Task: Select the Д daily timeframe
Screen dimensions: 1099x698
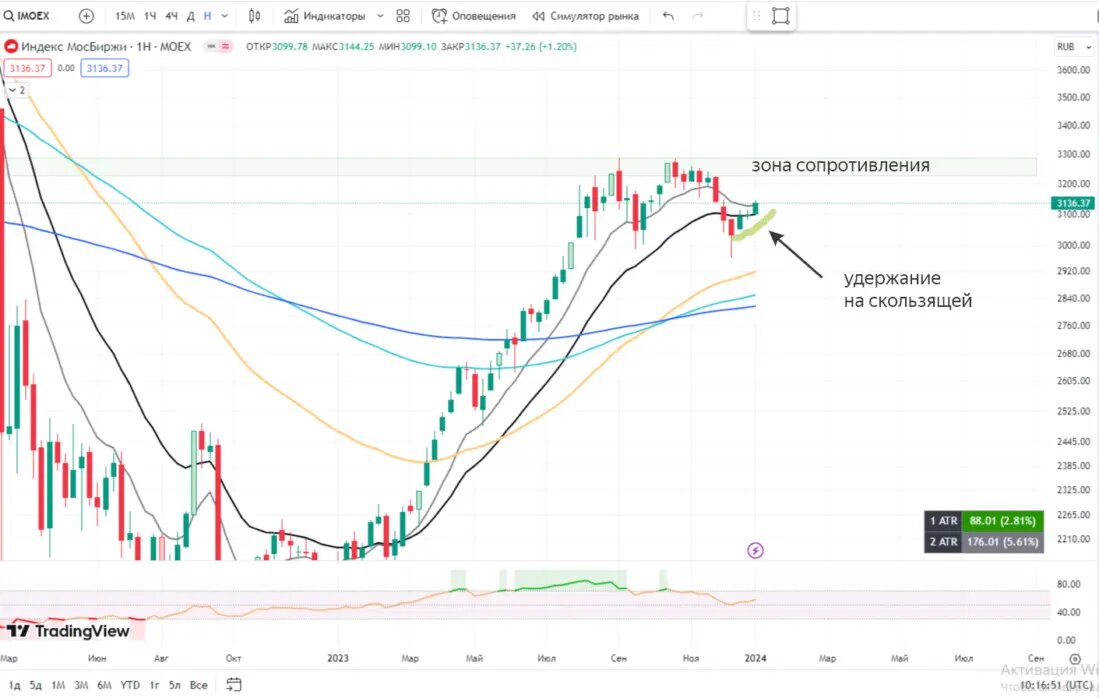Action: tap(190, 15)
